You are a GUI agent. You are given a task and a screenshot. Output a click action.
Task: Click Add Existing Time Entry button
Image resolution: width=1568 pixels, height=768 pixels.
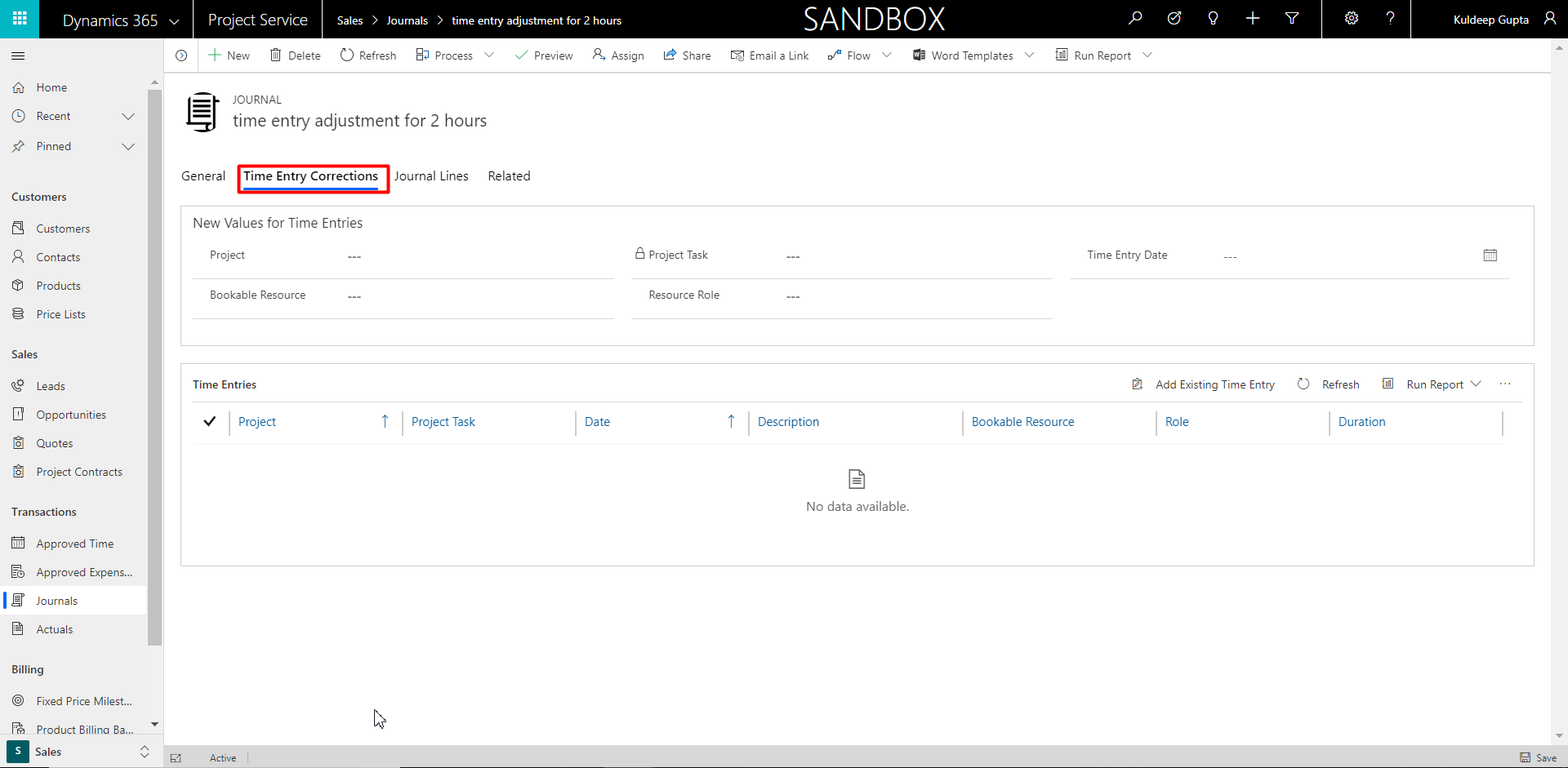click(1204, 384)
